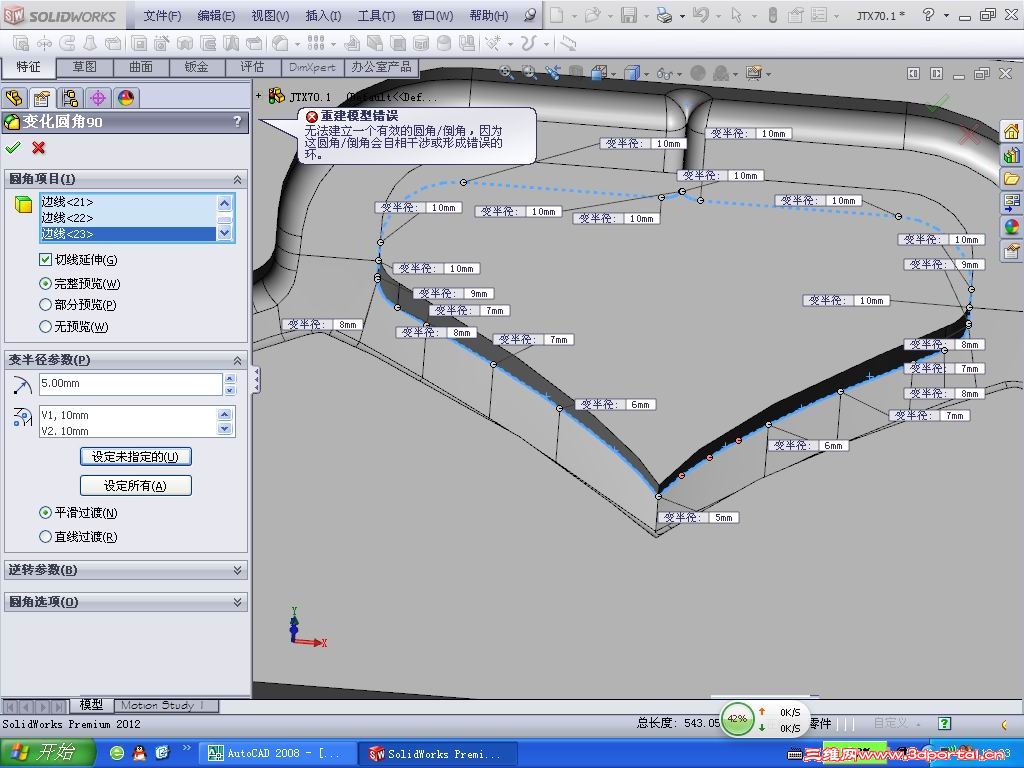Expand the 逆转参数 section
This screenshot has height=768, width=1024.
tap(237, 570)
